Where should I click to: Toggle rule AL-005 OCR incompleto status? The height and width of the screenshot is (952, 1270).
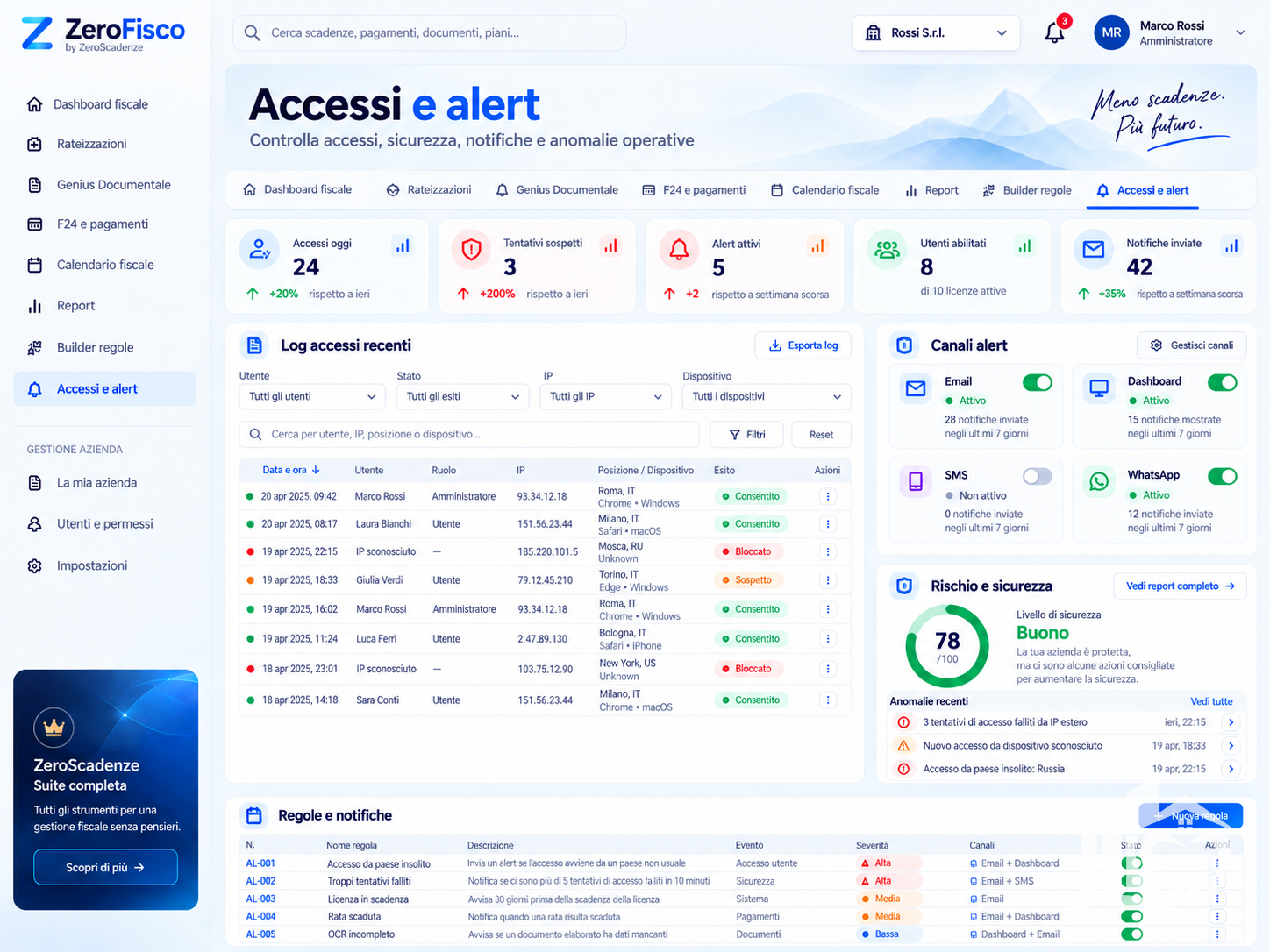pos(1132,934)
